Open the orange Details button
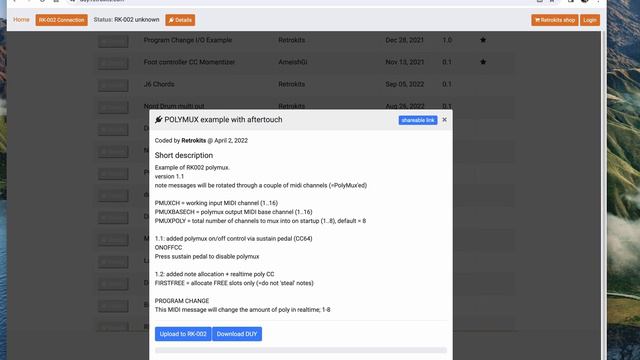 point(180,20)
